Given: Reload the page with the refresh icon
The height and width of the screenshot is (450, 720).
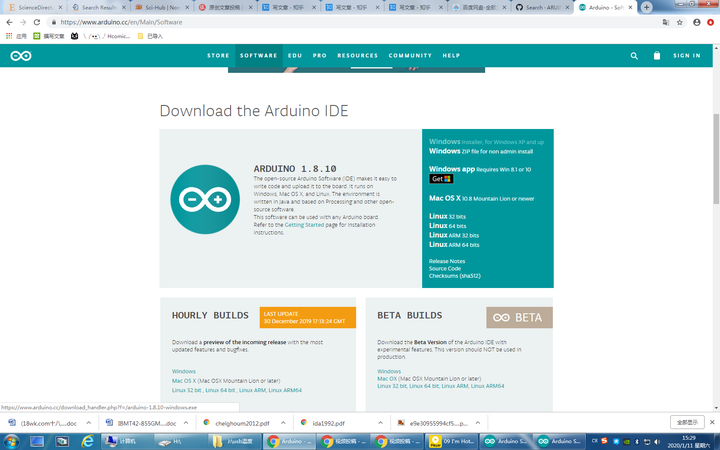Looking at the screenshot, I should 37,22.
